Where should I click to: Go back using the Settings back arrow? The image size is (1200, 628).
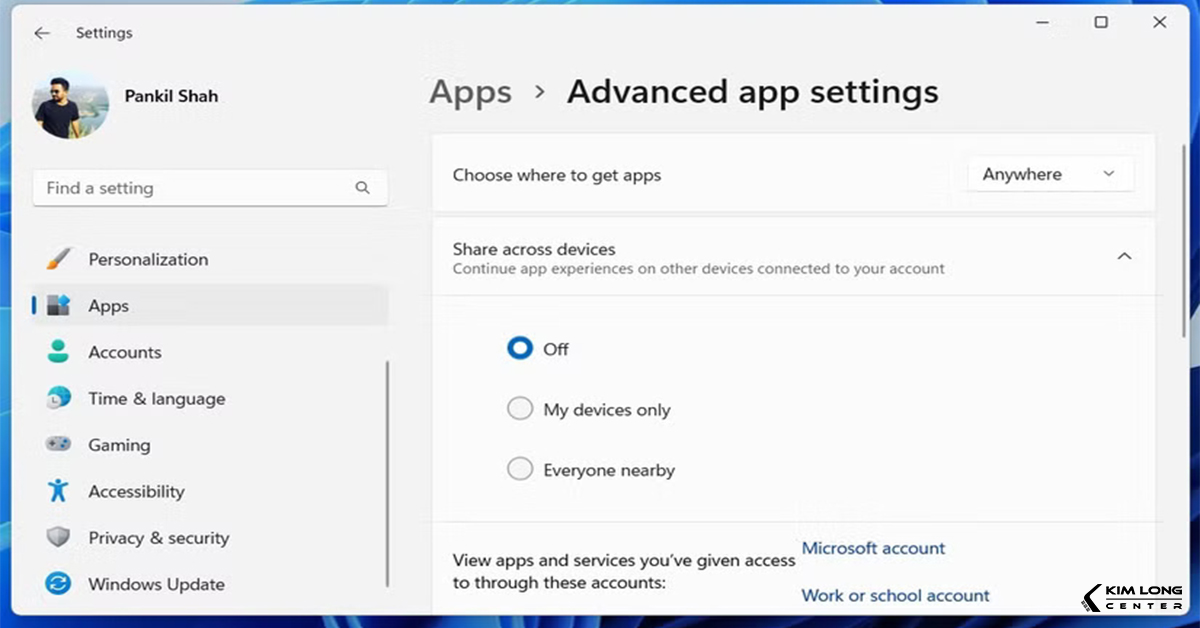42,33
